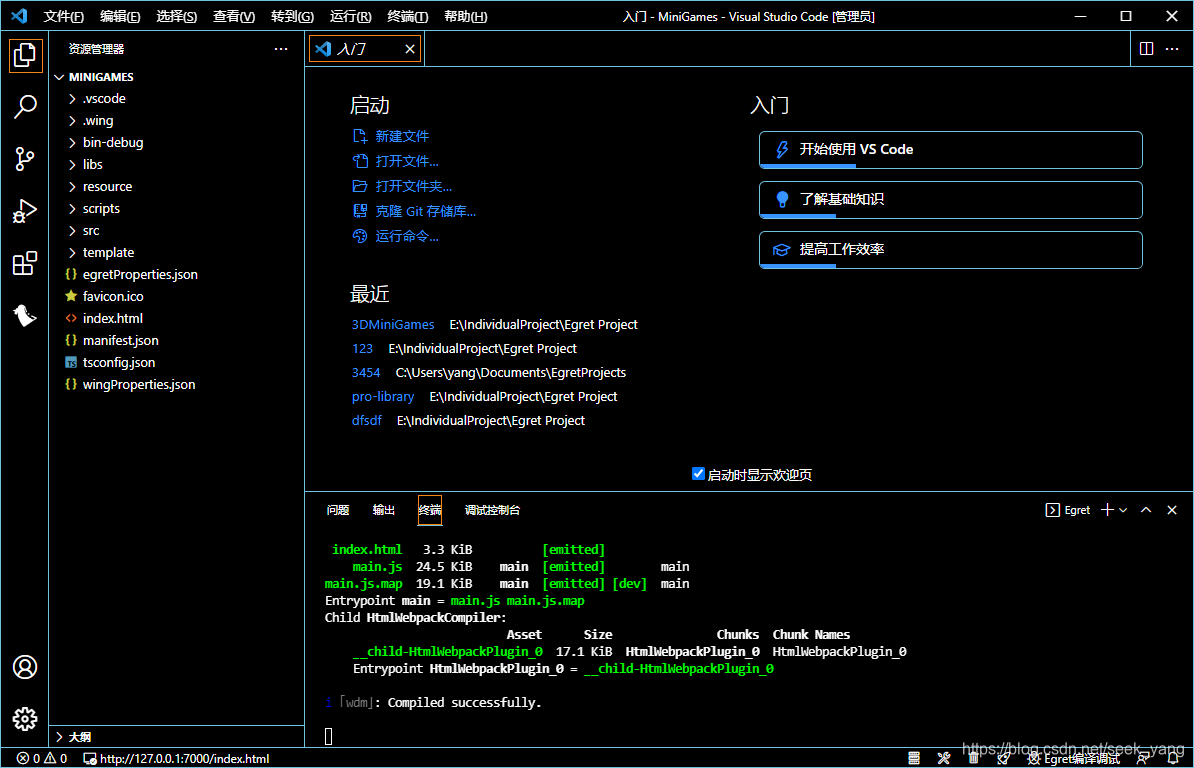The width and height of the screenshot is (1194, 768).
Task: Click the rocket publish status bar icon
Action: pyautogui.click(x=1003, y=758)
